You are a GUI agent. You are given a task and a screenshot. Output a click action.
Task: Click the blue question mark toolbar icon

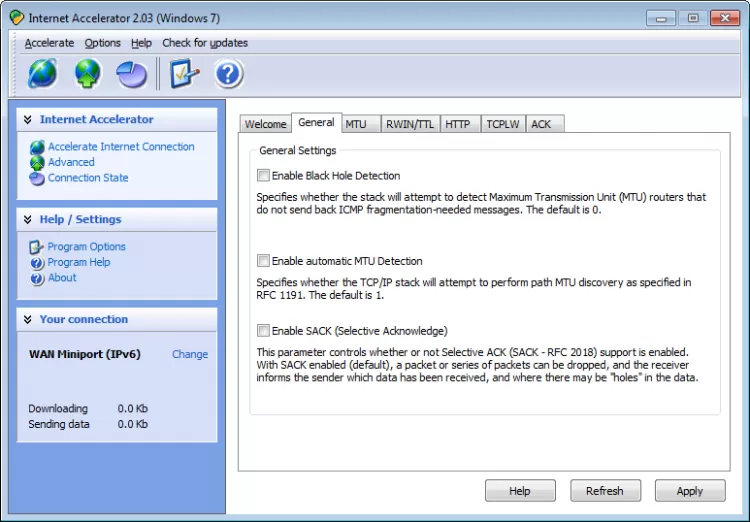[x=229, y=74]
